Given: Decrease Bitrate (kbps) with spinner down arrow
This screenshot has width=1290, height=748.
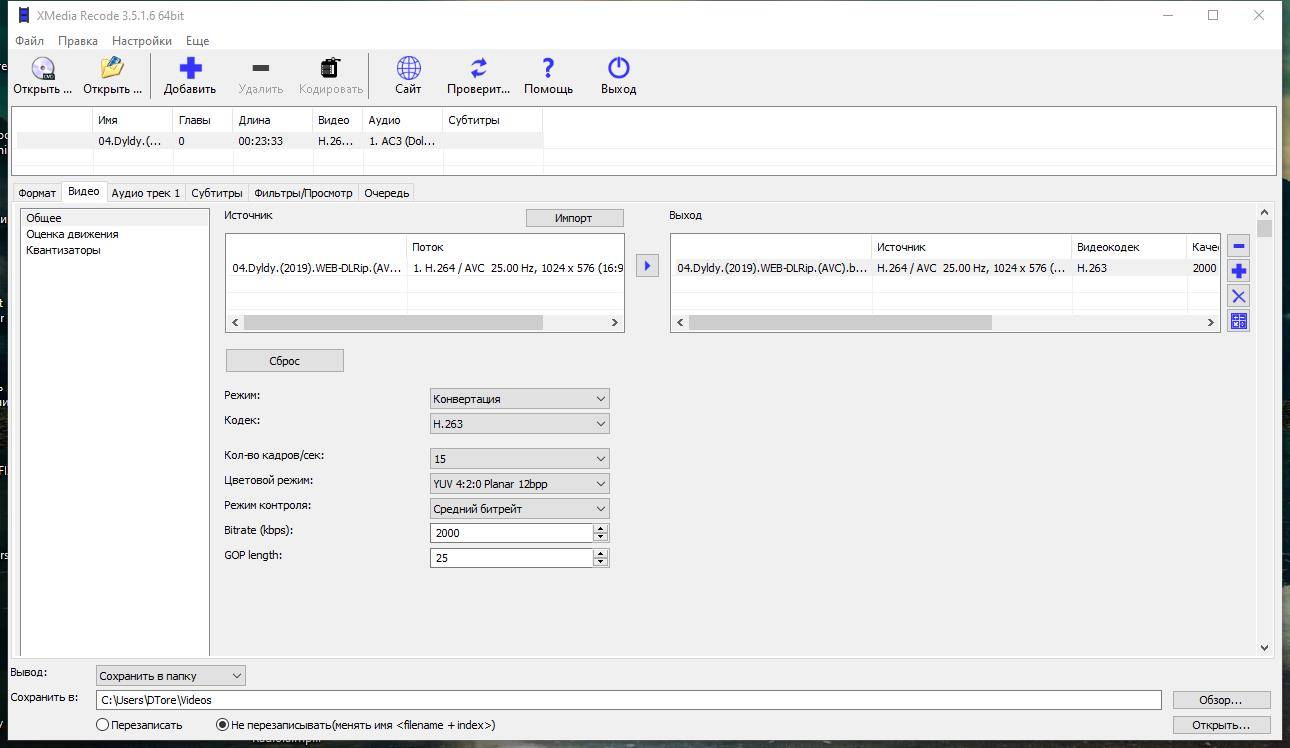Looking at the screenshot, I should [600, 538].
